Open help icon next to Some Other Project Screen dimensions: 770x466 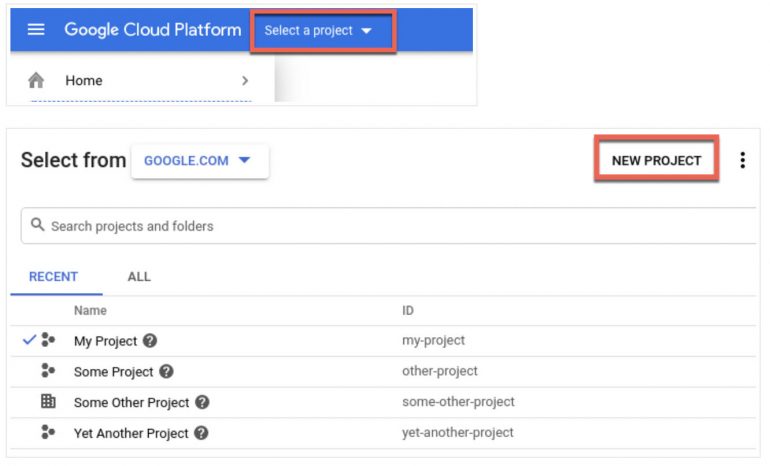click(x=202, y=402)
